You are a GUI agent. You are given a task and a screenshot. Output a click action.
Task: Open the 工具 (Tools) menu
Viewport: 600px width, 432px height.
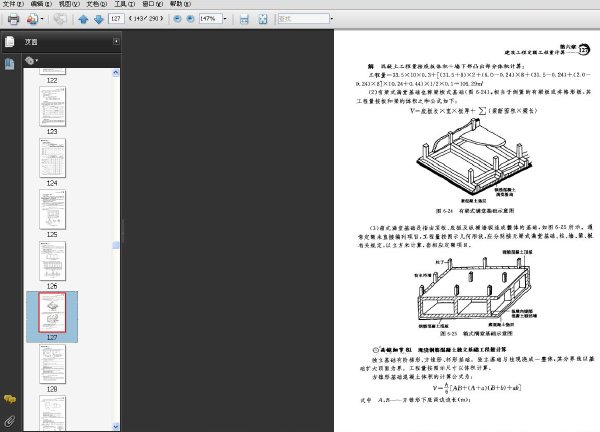[x=125, y=4]
